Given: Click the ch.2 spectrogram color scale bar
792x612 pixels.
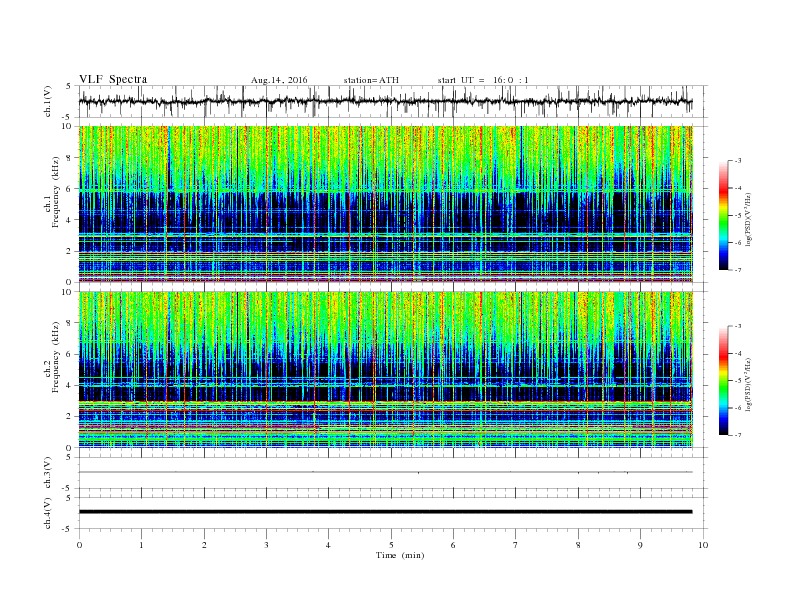Looking at the screenshot, I should coord(724,380).
